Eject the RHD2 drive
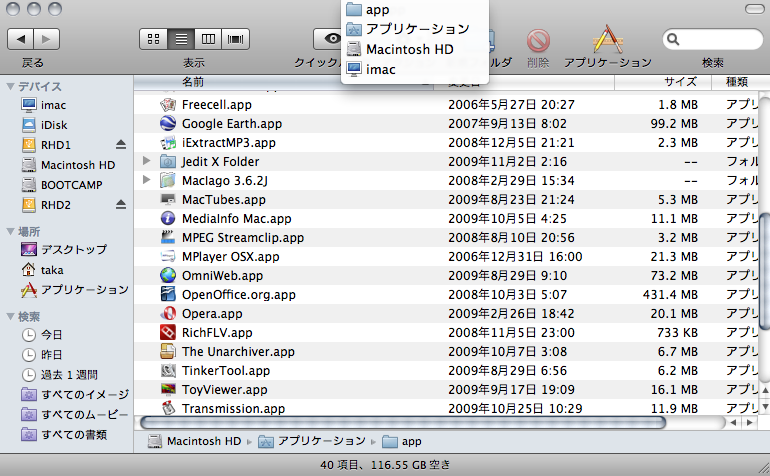The width and height of the screenshot is (770, 476). 121,204
